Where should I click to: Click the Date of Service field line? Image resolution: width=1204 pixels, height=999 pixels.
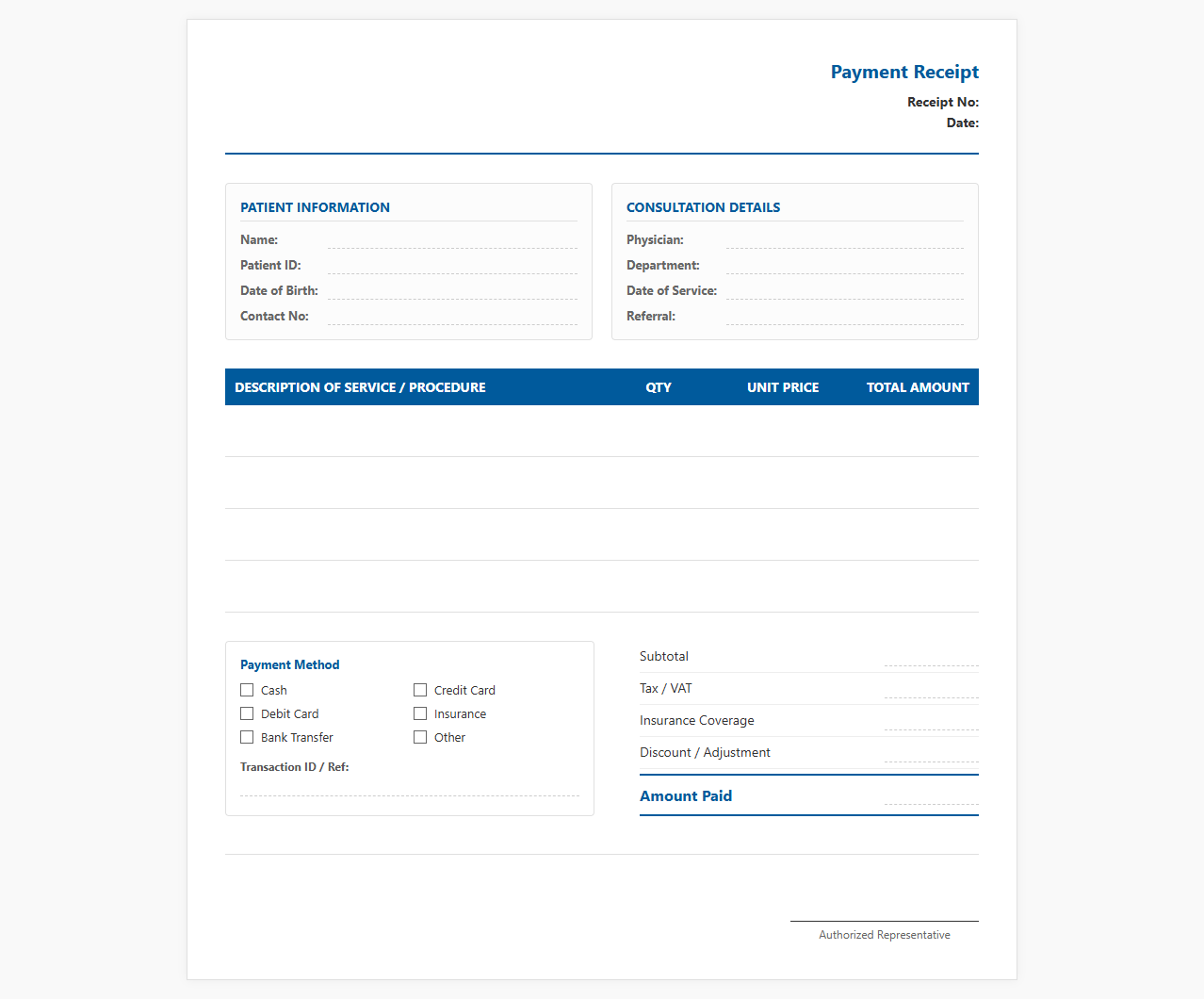tap(845, 291)
